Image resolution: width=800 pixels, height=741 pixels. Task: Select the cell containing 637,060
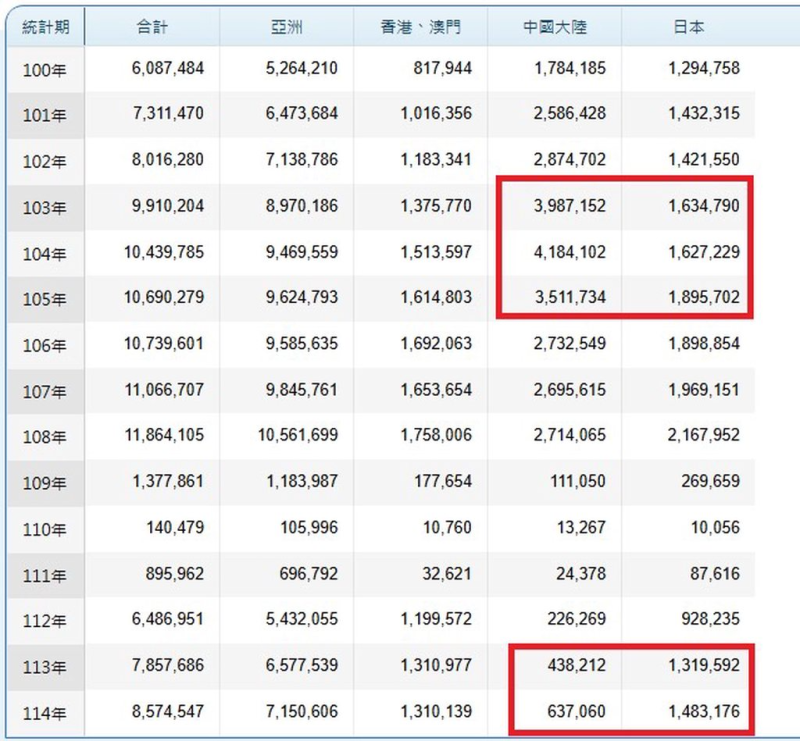[x=576, y=711]
